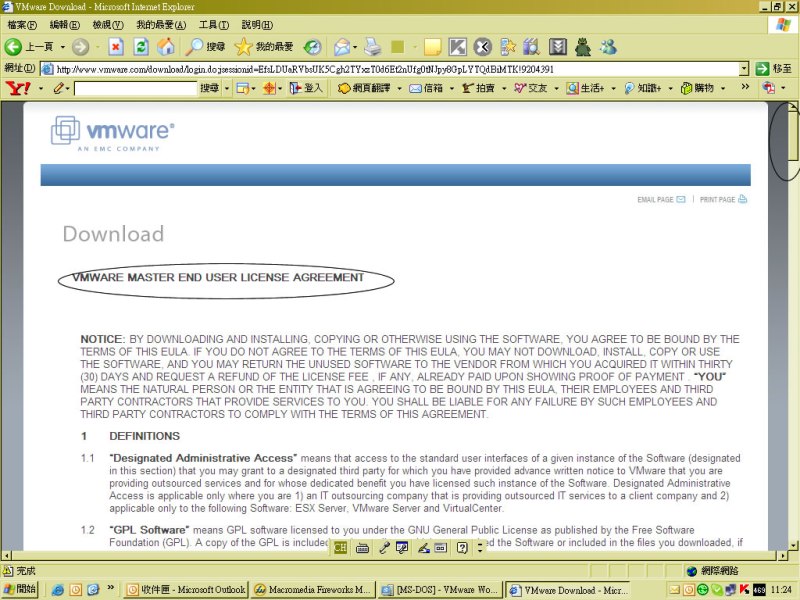The height and width of the screenshot is (600, 800).
Task: Expand the Back button history dropdown
Action: pos(63,47)
